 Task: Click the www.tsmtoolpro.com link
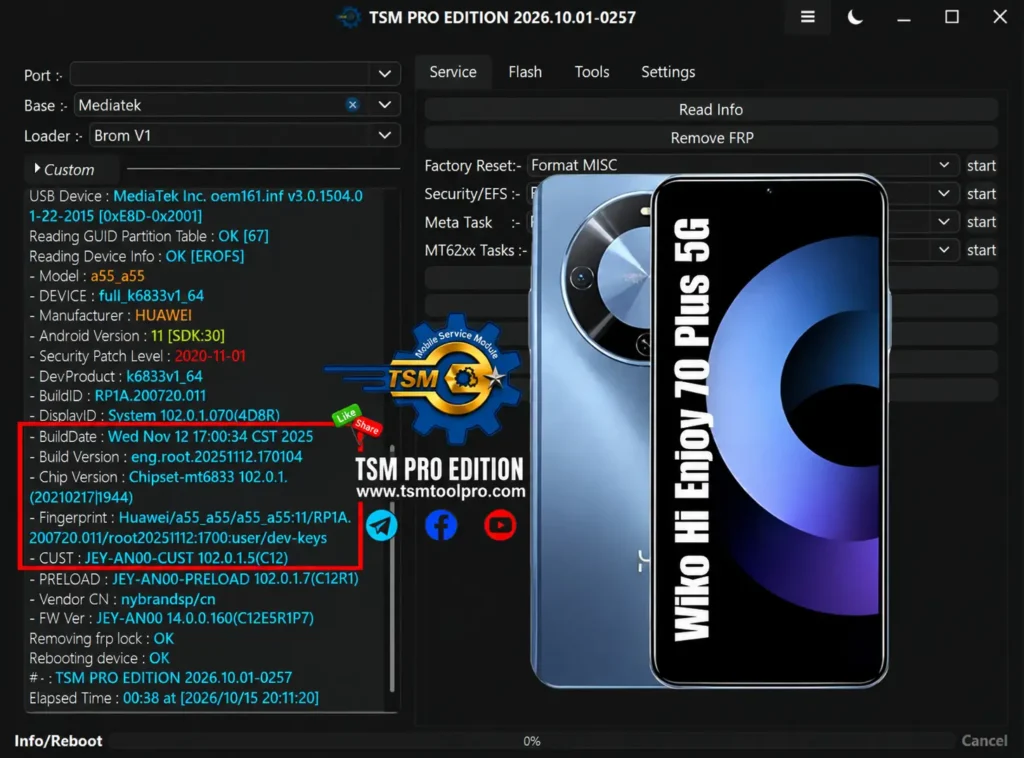tap(440, 491)
